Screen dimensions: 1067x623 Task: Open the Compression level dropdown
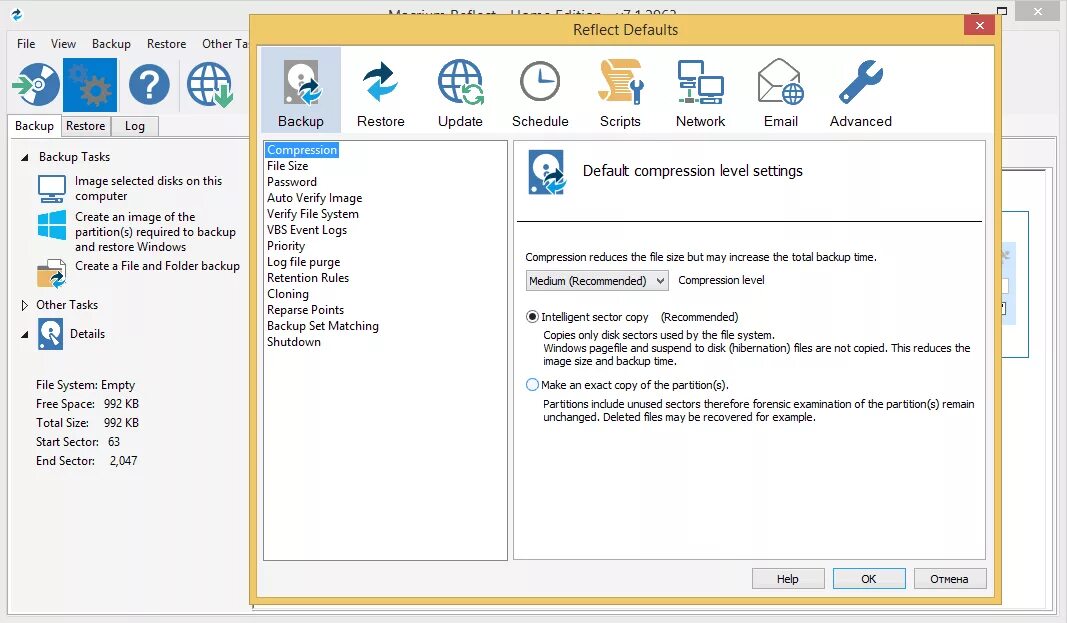(x=597, y=281)
